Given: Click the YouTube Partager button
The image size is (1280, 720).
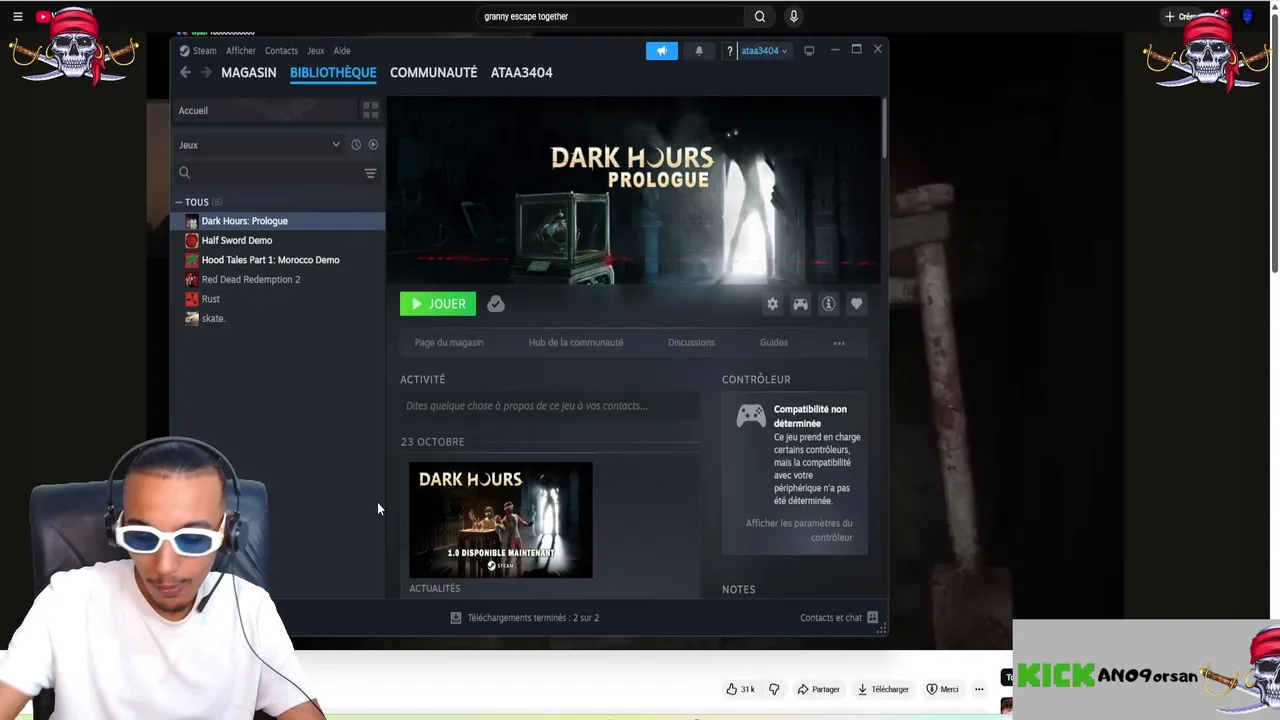Looking at the screenshot, I should point(819,689).
